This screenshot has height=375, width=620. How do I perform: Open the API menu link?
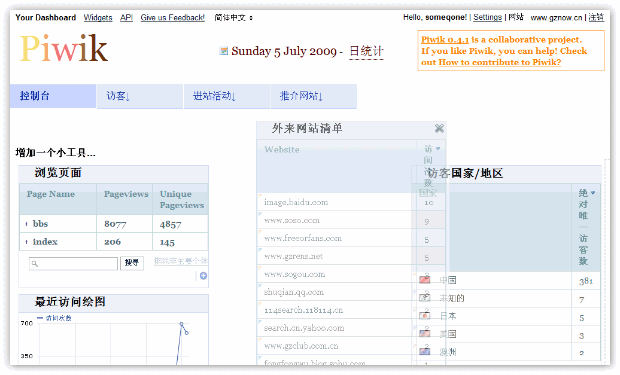pos(126,17)
